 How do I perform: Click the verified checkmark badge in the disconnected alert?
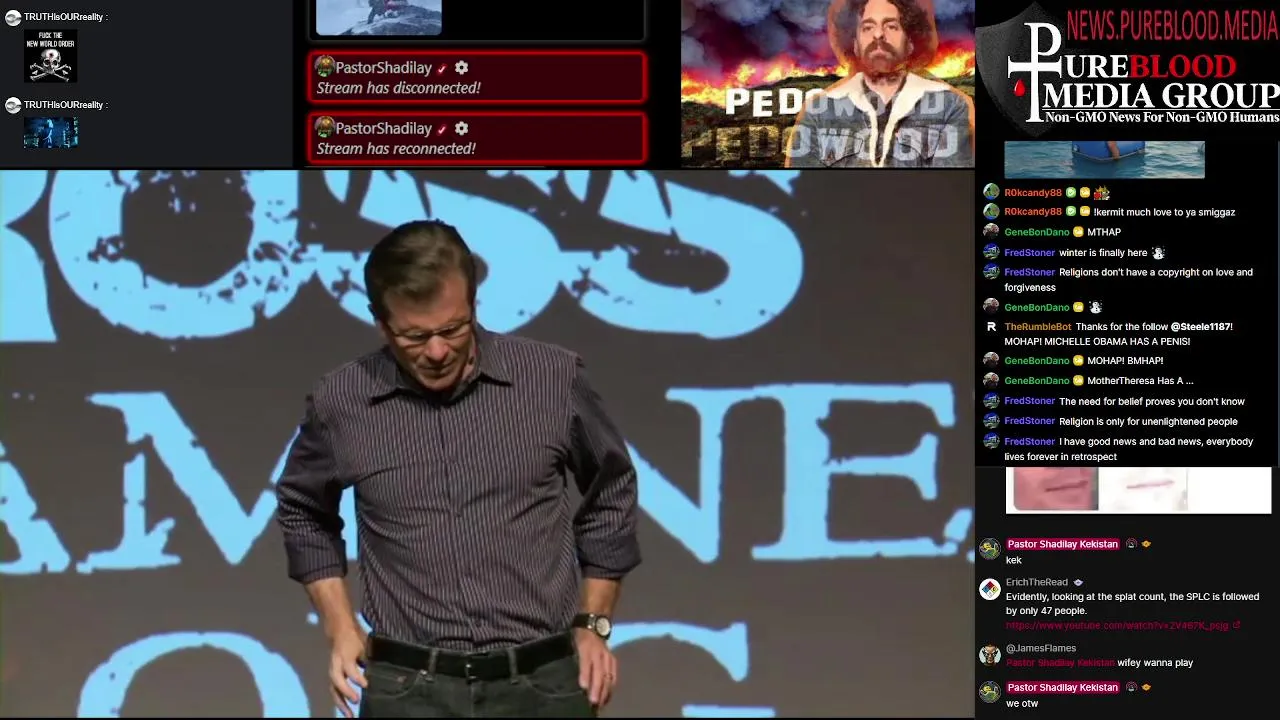[442, 69]
